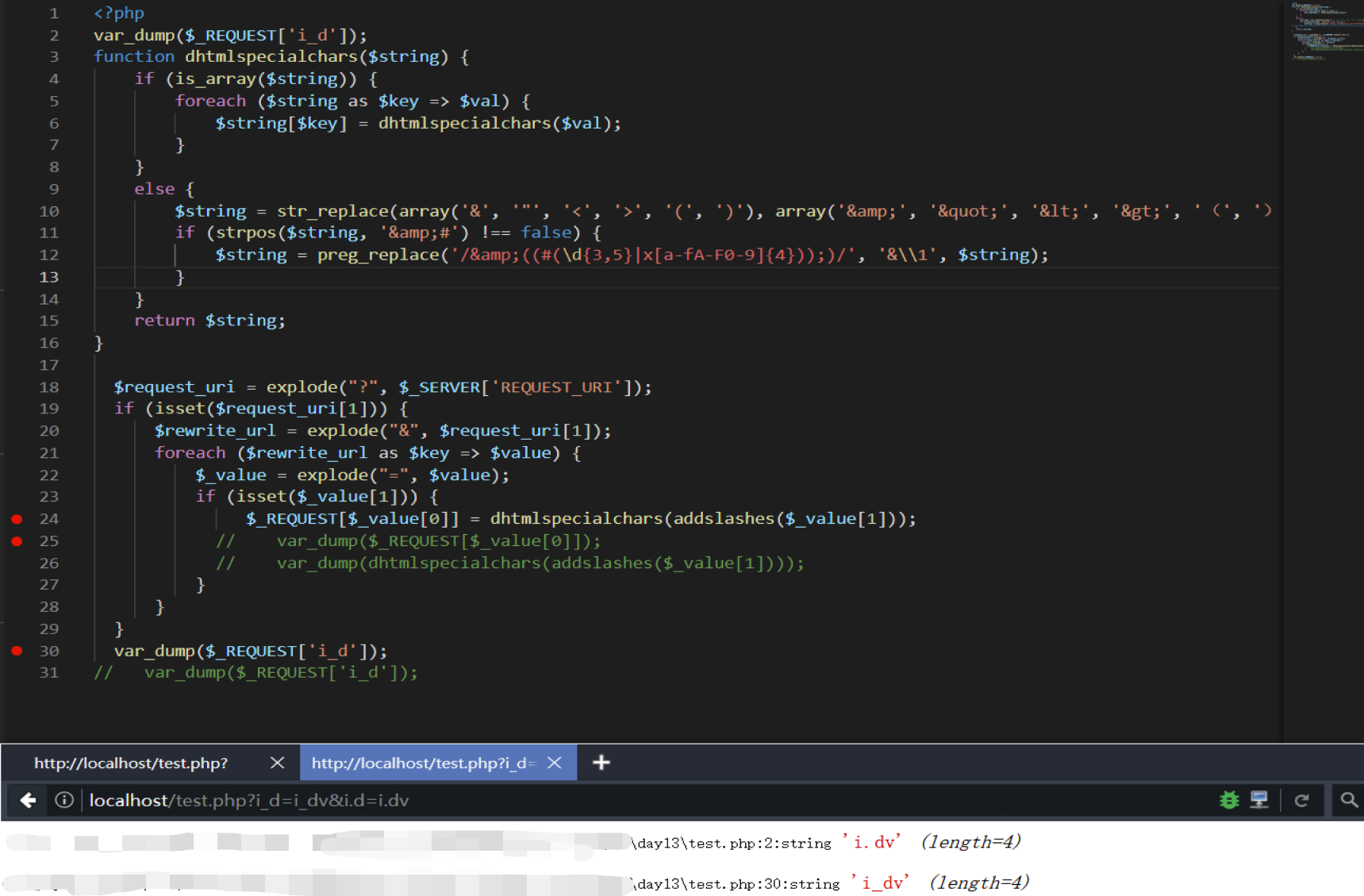Click the line 2 var_dump($_REQUEST['i_d']) statement
The height and width of the screenshot is (896, 1364).
tap(230, 36)
